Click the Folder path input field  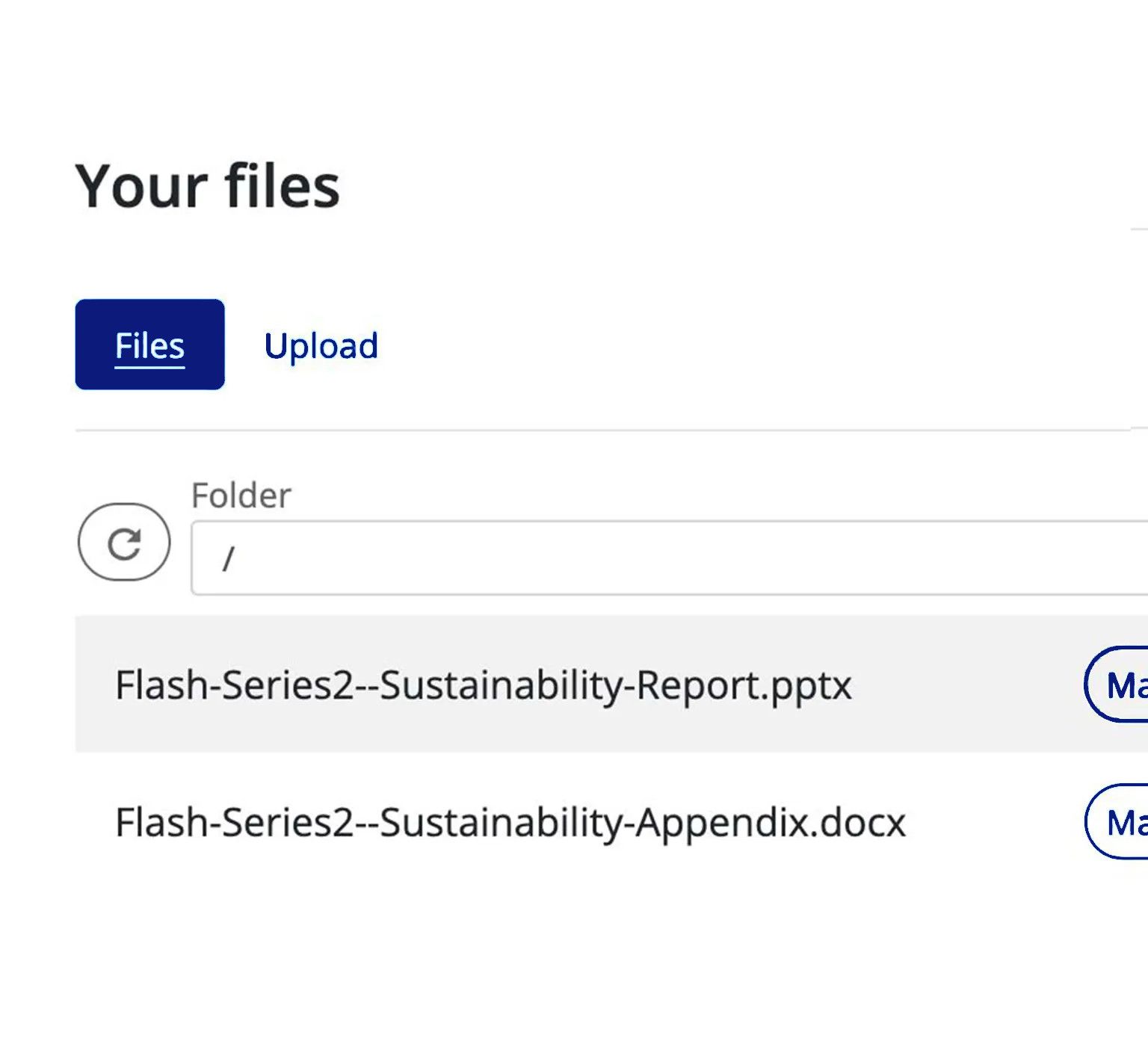670,558
